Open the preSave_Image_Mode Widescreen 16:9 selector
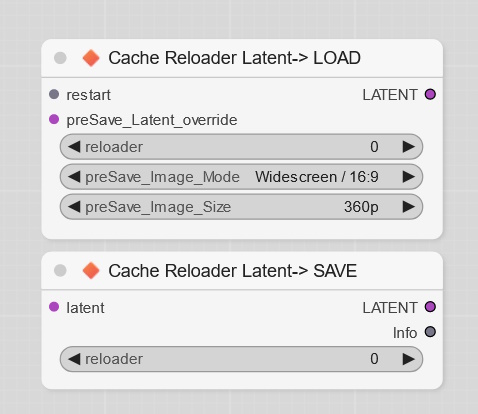Viewport: 478px width, 414px height. click(x=241, y=177)
